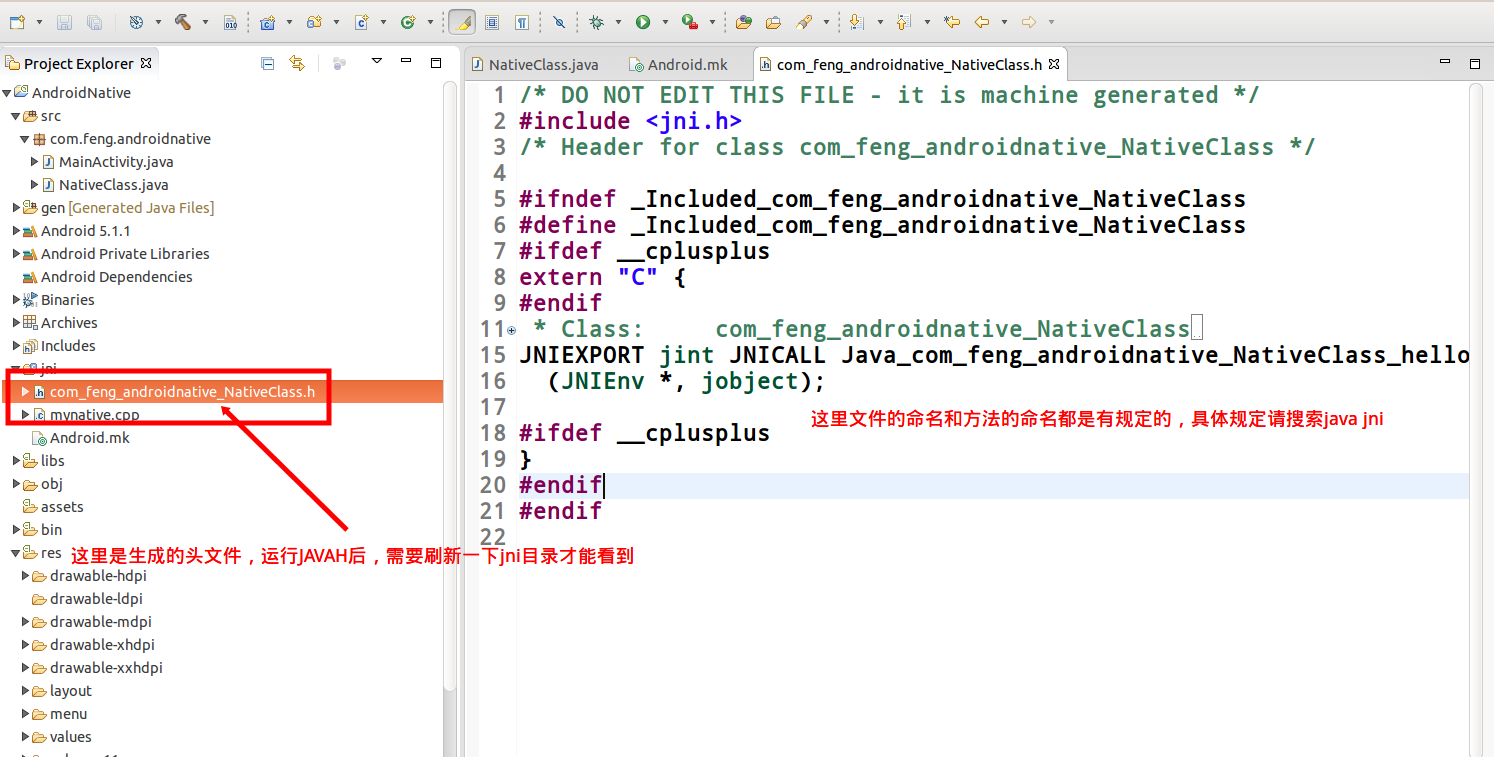Expand the Binaries node

(16, 300)
